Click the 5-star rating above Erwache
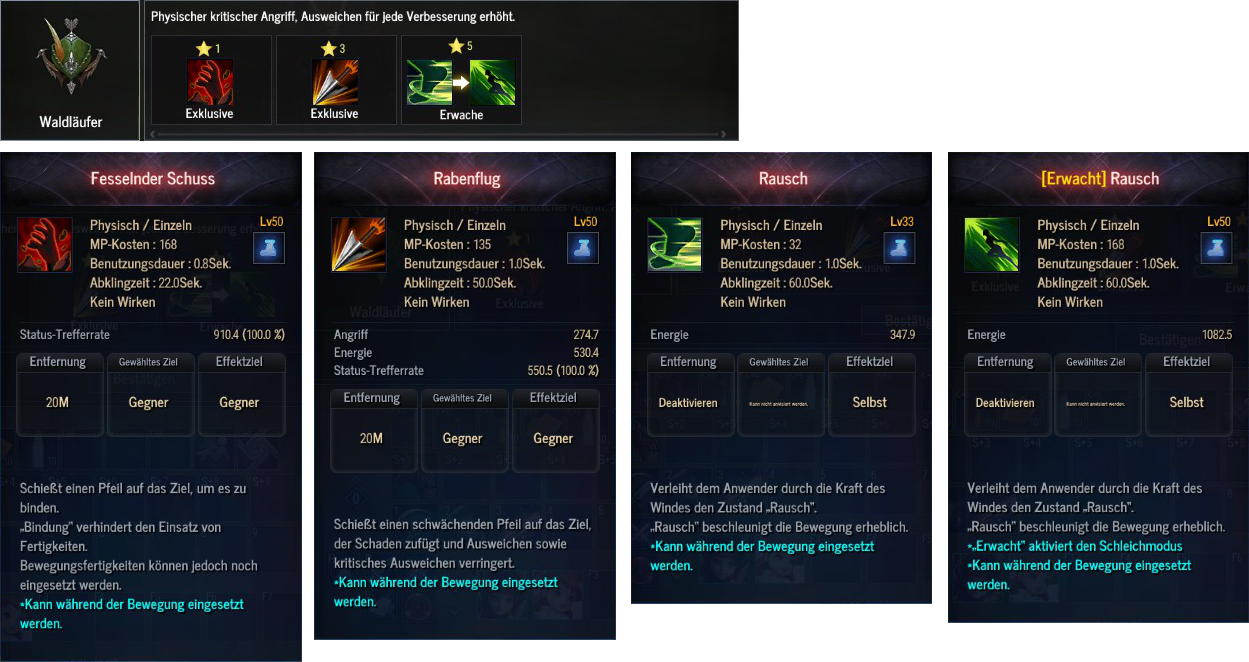This screenshot has height=662, width=1249. point(461,47)
